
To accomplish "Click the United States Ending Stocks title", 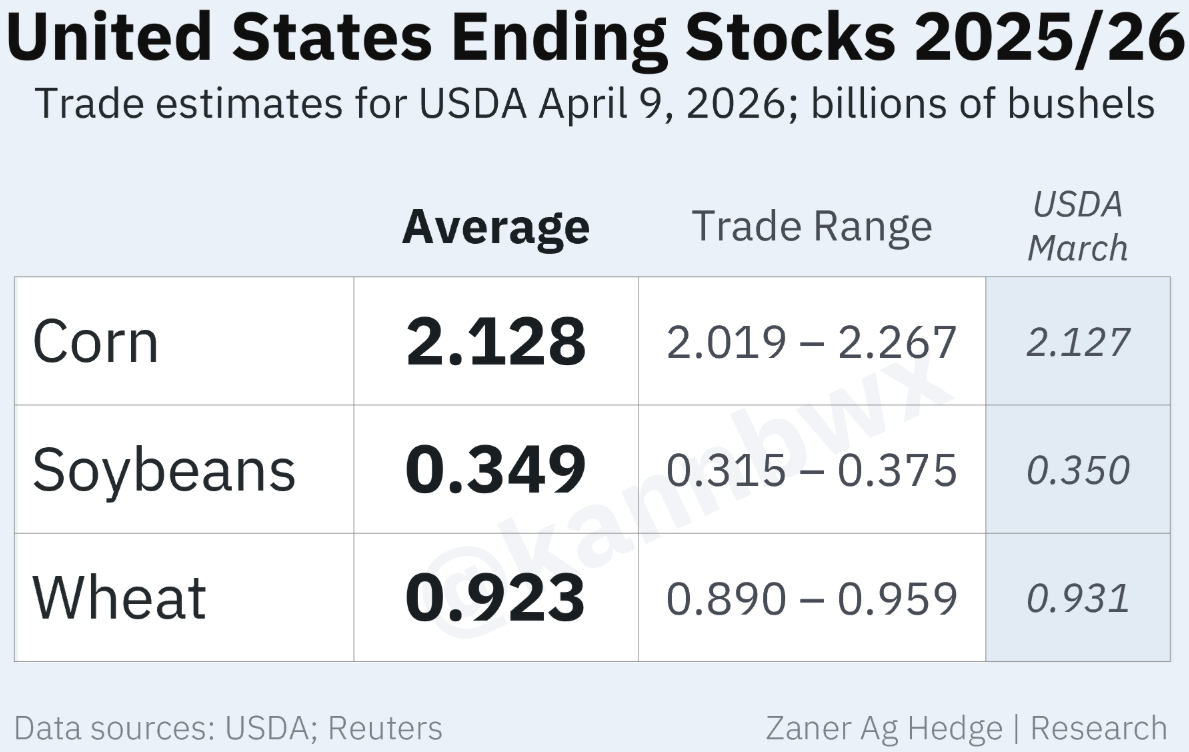I will [594, 38].
